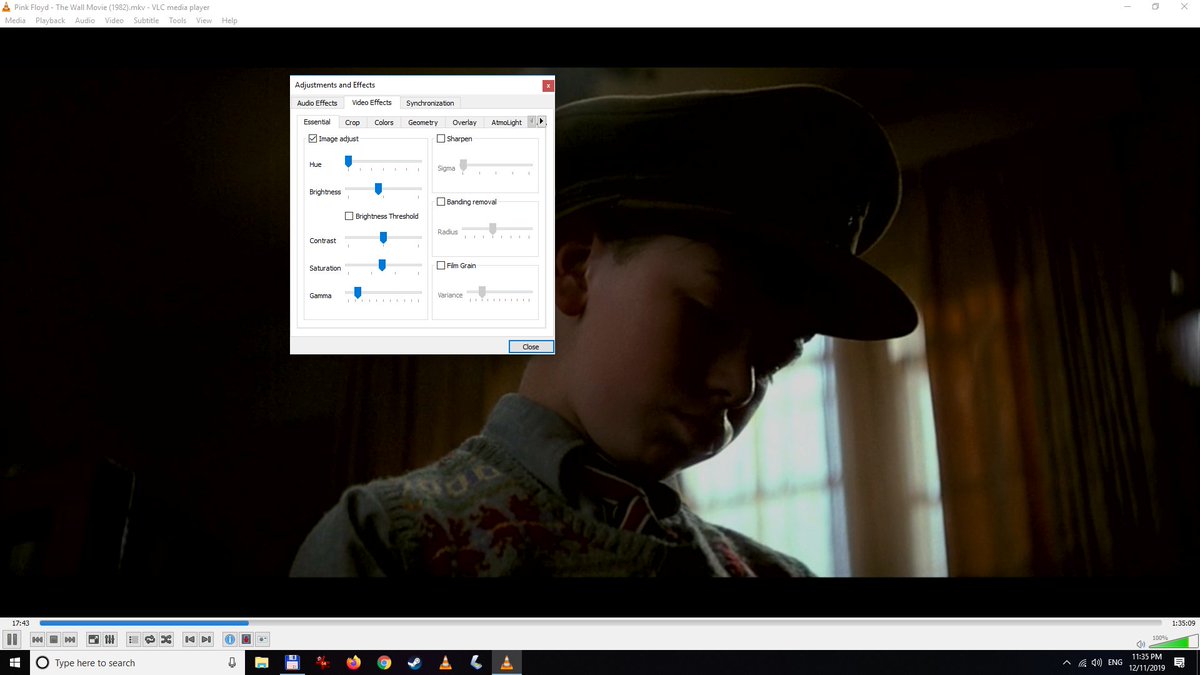Select the Geometry tab

(x=423, y=122)
